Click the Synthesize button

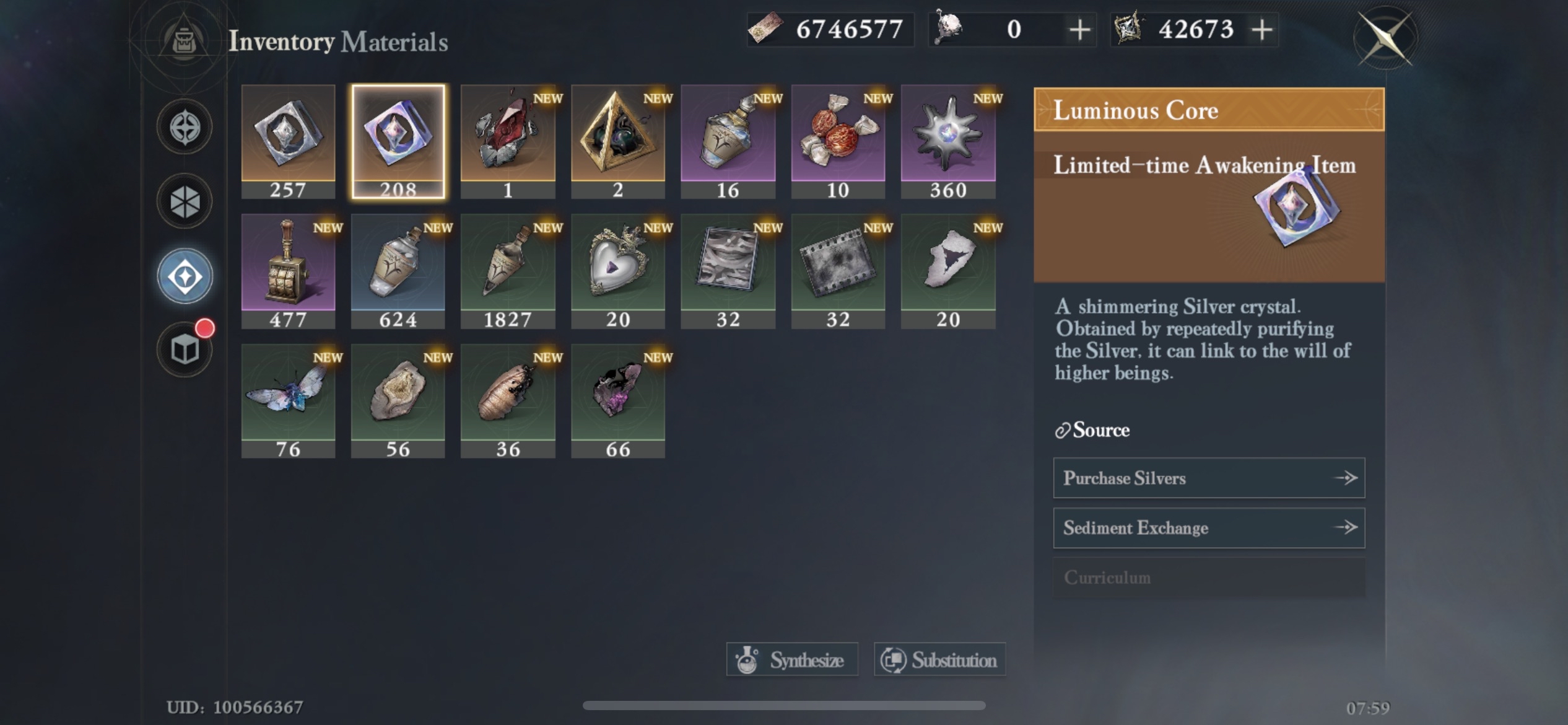792,659
